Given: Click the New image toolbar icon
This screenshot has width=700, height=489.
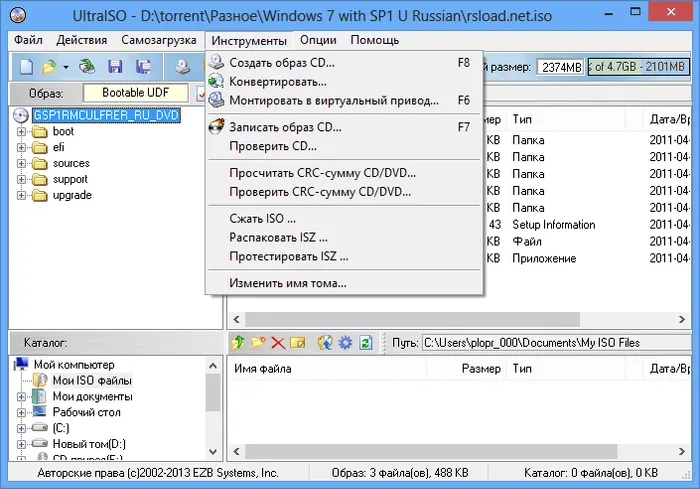Looking at the screenshot, I should click(x=26, y=67).
